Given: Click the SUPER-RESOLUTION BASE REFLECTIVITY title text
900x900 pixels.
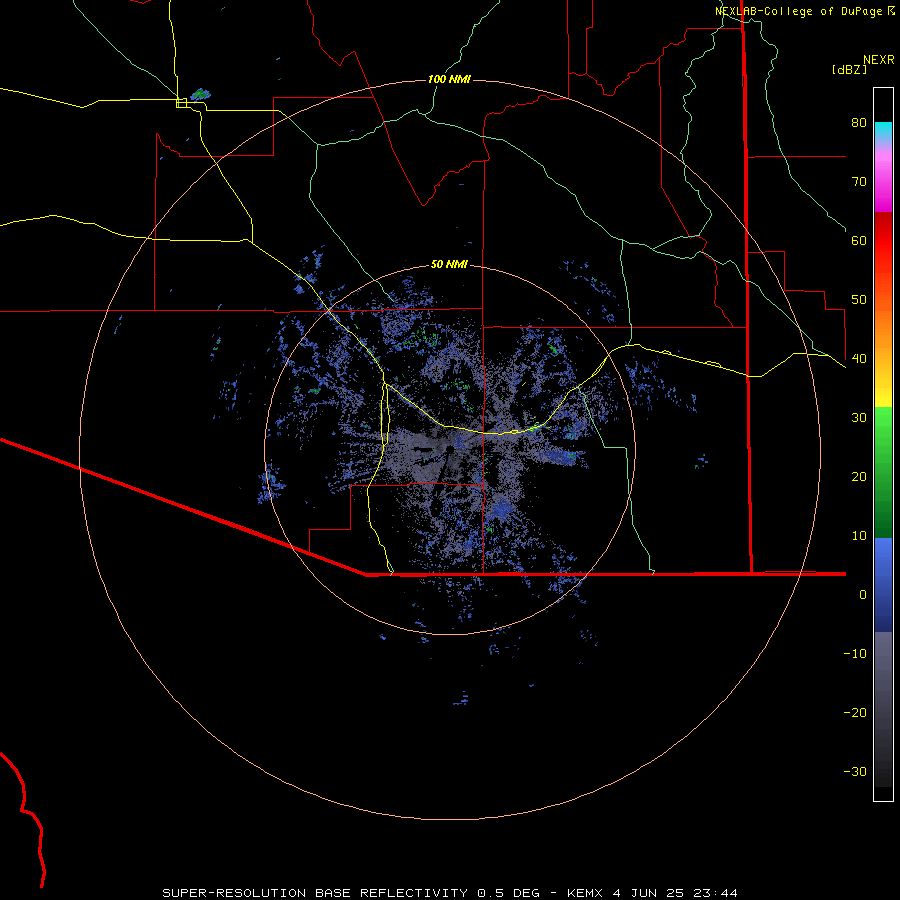Looking at the screenshot, I should (x=315, y=893).
